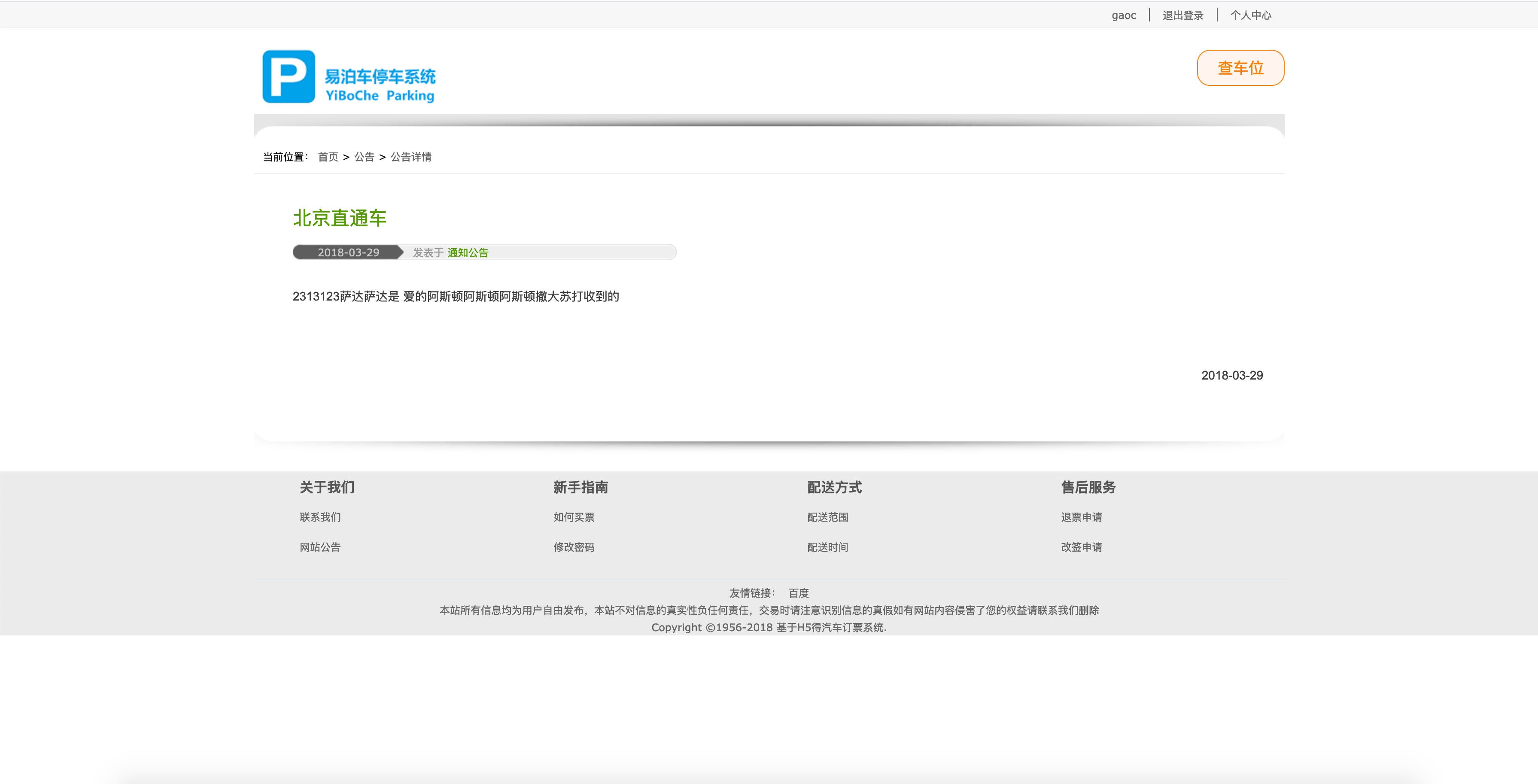This screenshot has width=1538, height=784.
Task: Log out via 退出登录
Action: coord(1183,15)
